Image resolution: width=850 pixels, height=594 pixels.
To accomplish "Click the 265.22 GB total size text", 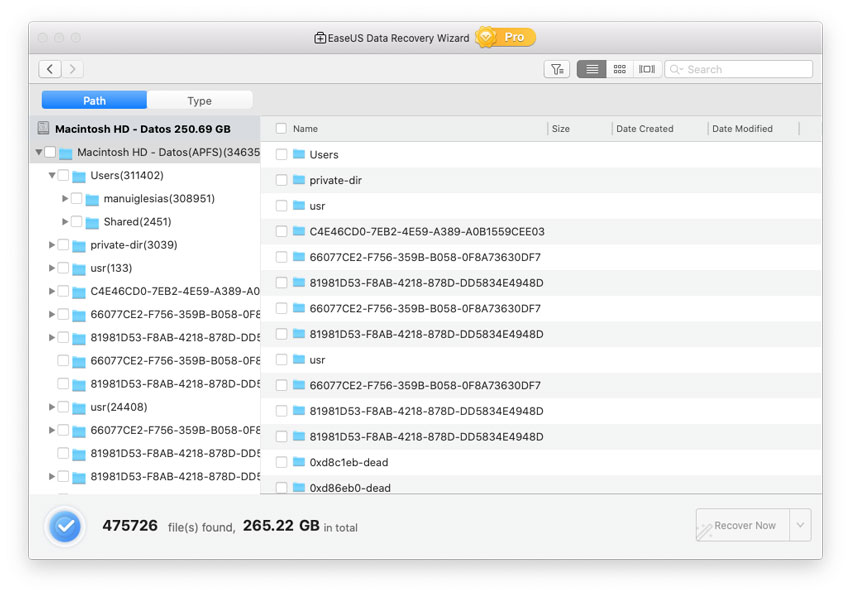I will click(281, 525).
